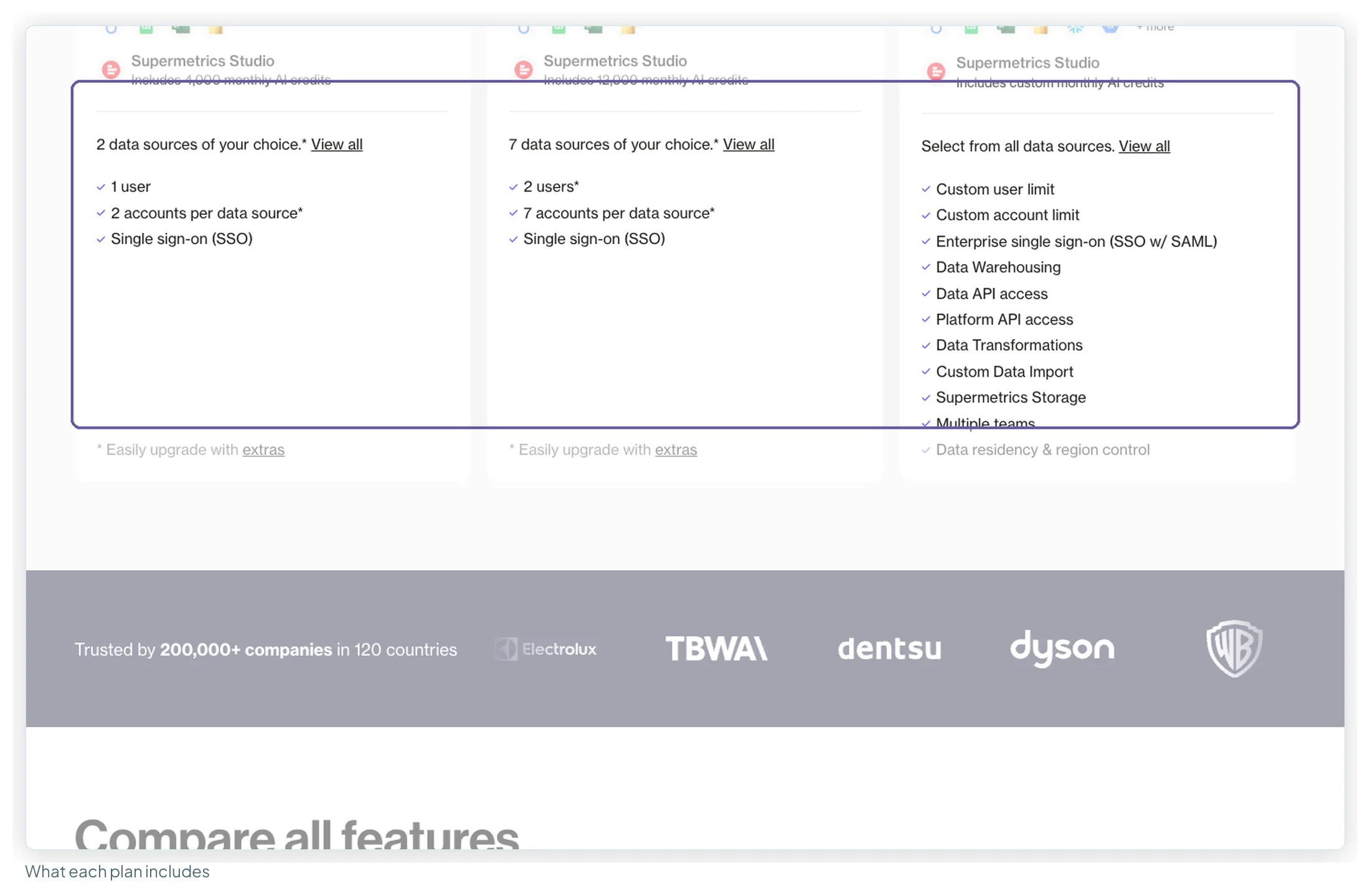
Task: Click 'Trusted by 200,000+ companies' text
Action: click(x=203, y=649)
